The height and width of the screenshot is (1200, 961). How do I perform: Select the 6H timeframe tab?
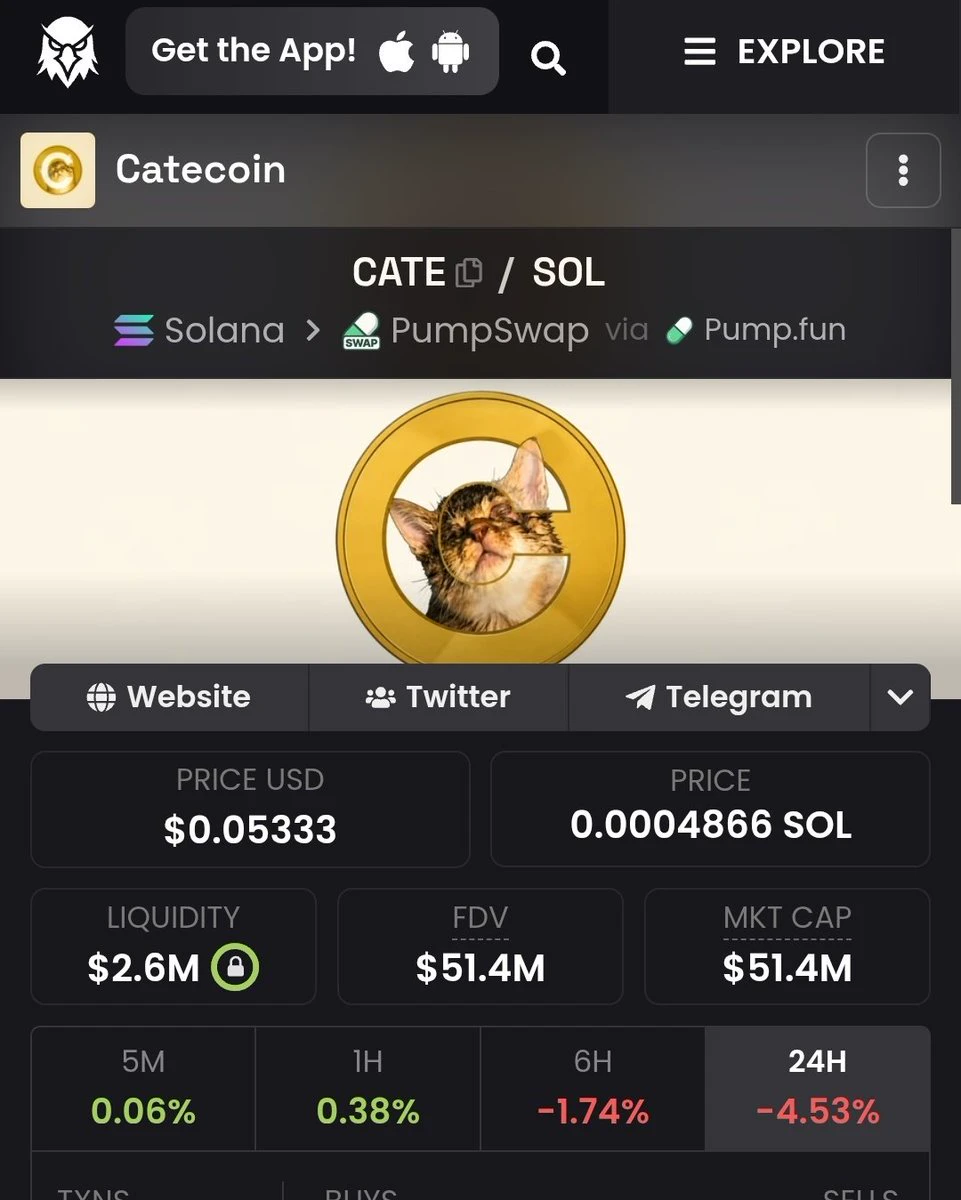tap(593, 1088)
